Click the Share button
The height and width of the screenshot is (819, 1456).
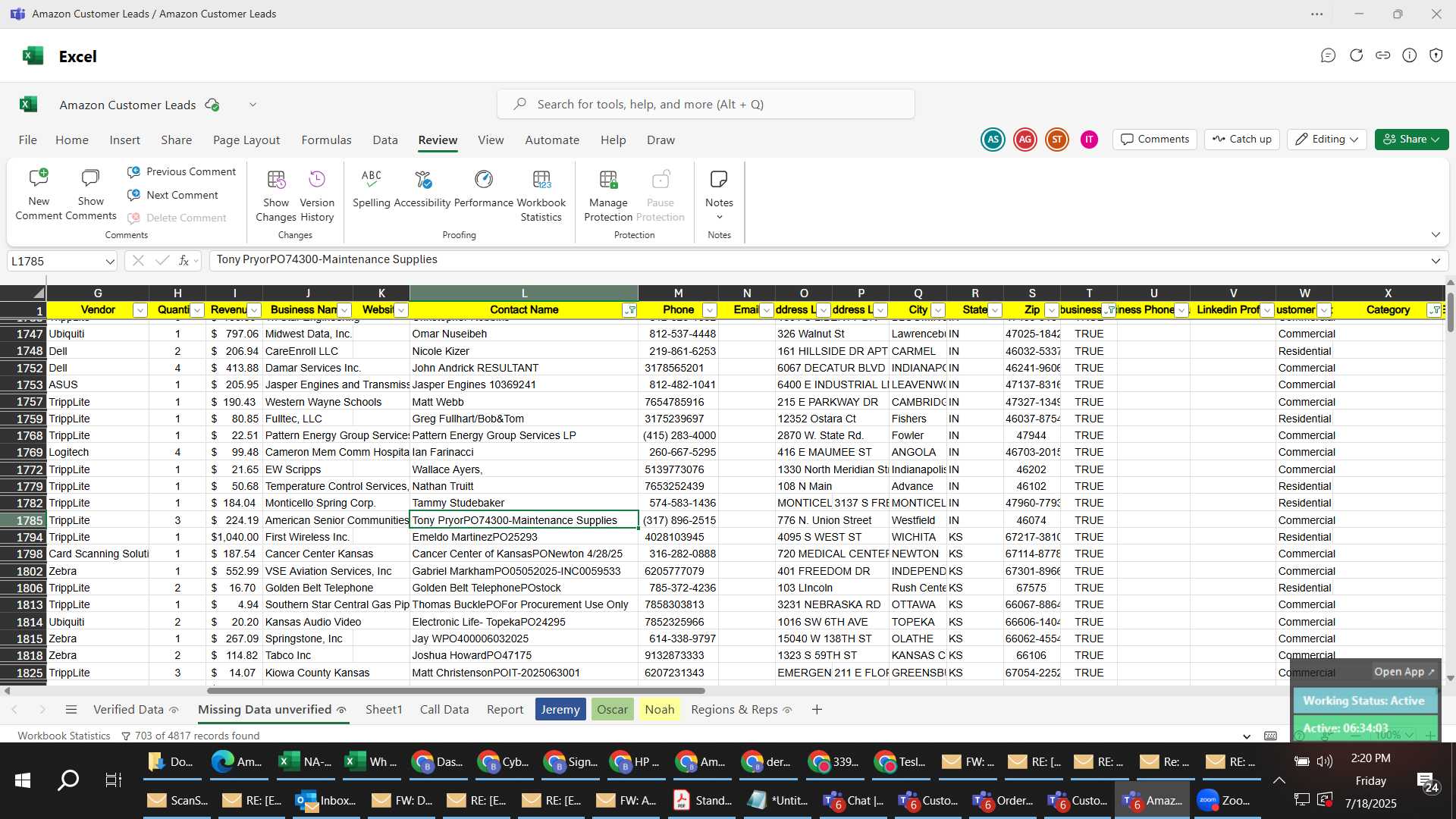pyautogui.click(x=1411, y=140)
